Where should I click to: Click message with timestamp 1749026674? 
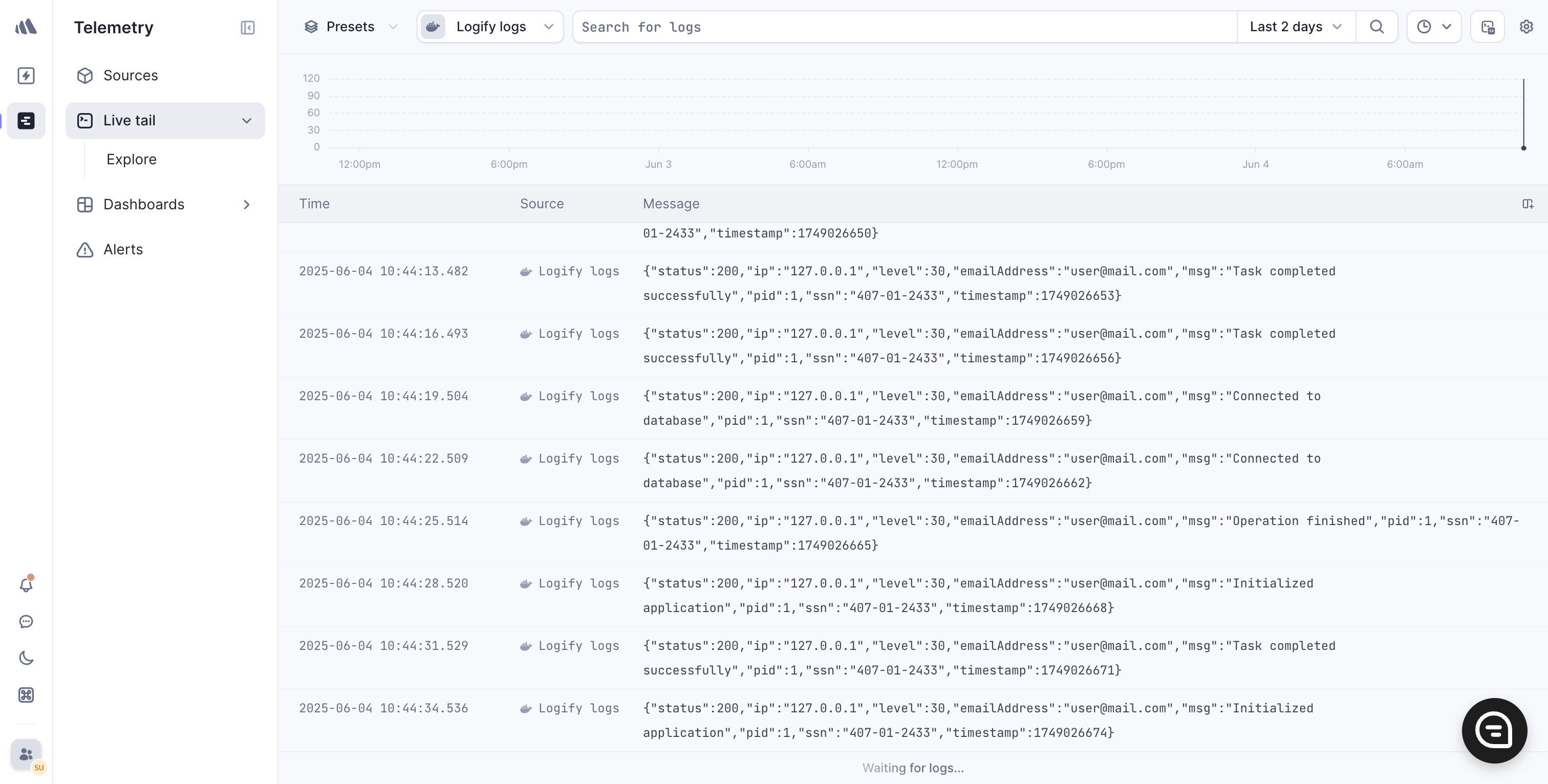(x=978, y=721)
